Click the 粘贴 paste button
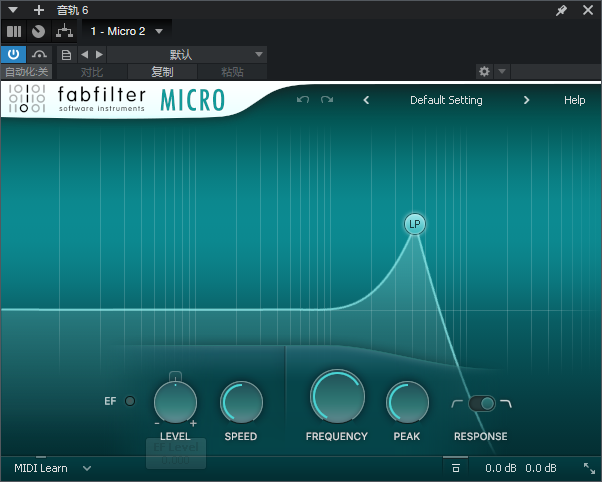 pos(232,72)
